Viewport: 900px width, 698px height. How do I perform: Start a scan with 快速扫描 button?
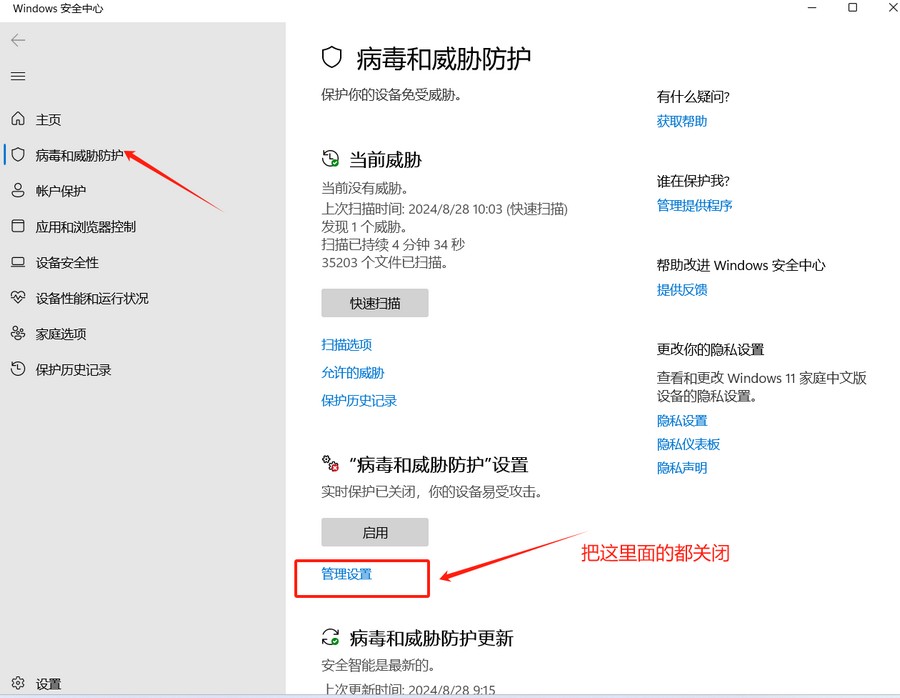(375, 303)
